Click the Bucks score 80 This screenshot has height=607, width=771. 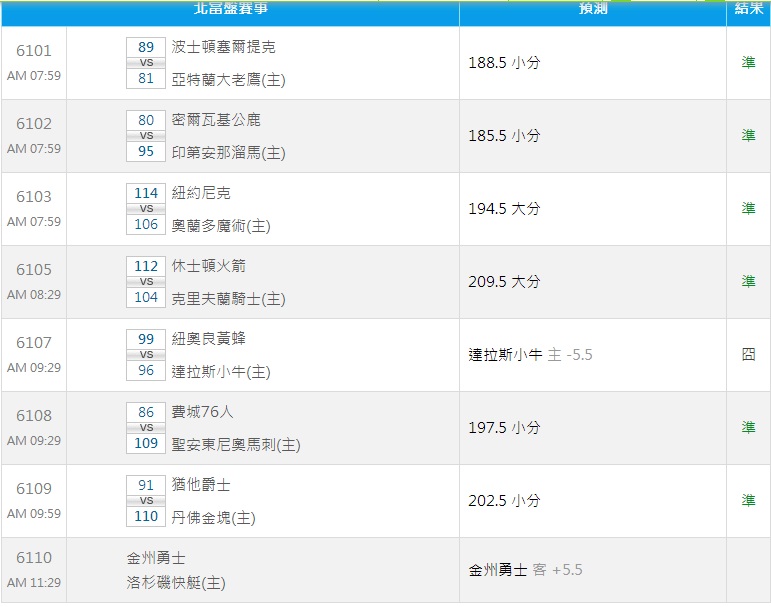pos(146,120)
